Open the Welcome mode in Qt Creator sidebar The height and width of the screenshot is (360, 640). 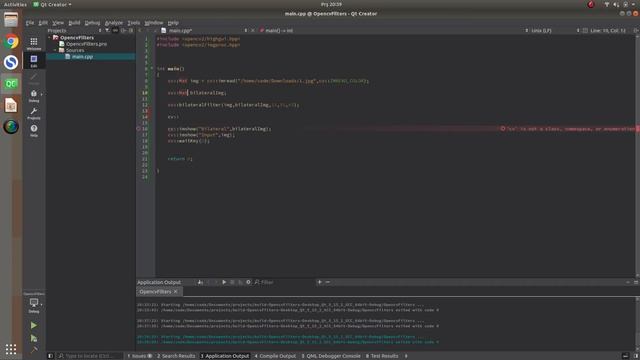point(34,43)
